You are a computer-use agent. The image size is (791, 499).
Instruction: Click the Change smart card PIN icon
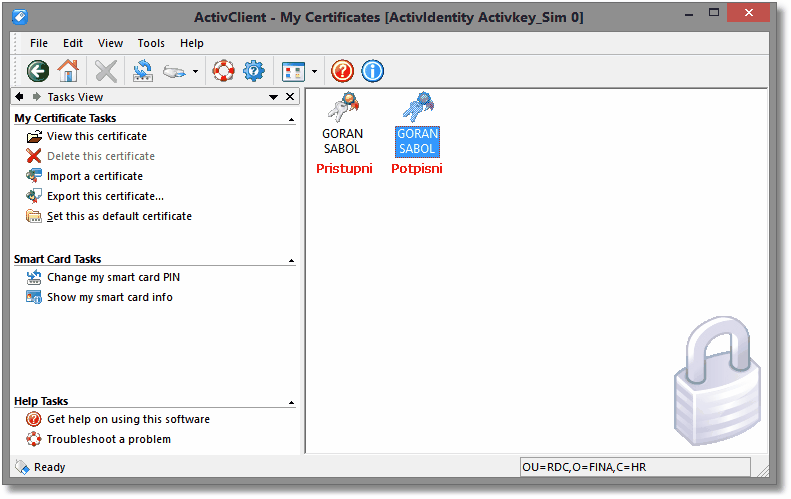pos(34,277)
